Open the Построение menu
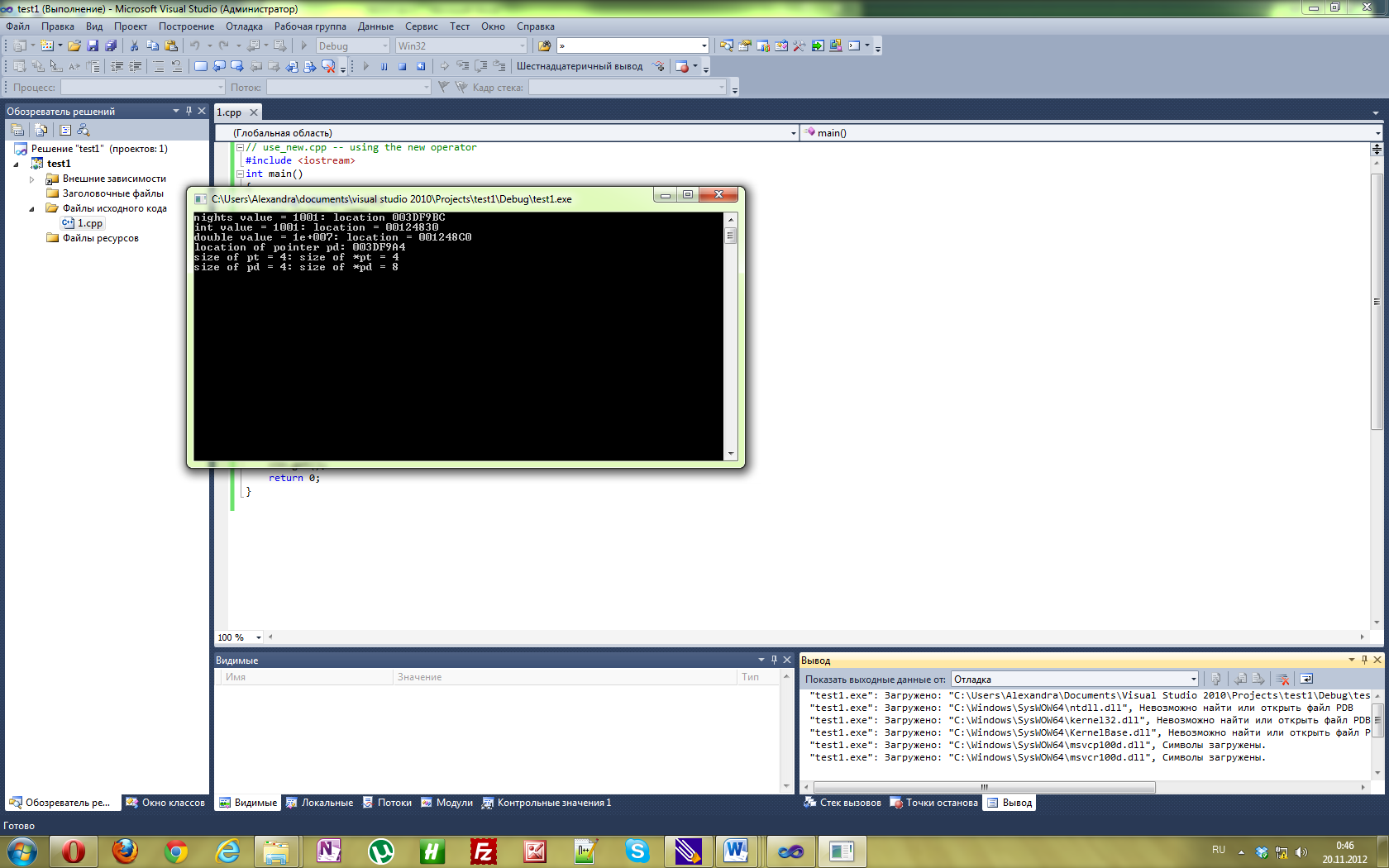The height and width of the screenshot is (868, 1389). coord(186,26)
